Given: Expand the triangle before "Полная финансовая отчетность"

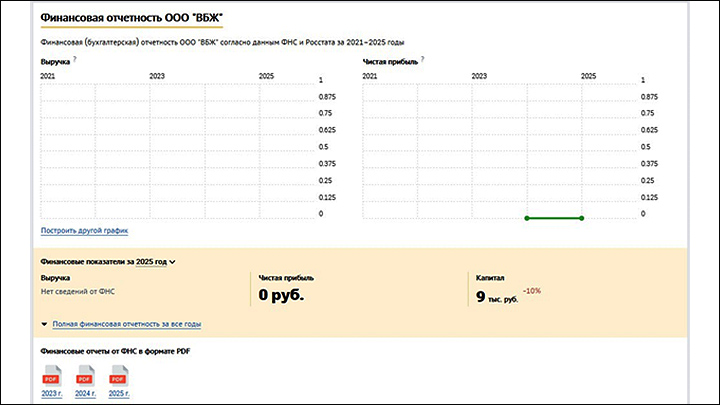Looking at the screenshot, I should pos(44,325).
